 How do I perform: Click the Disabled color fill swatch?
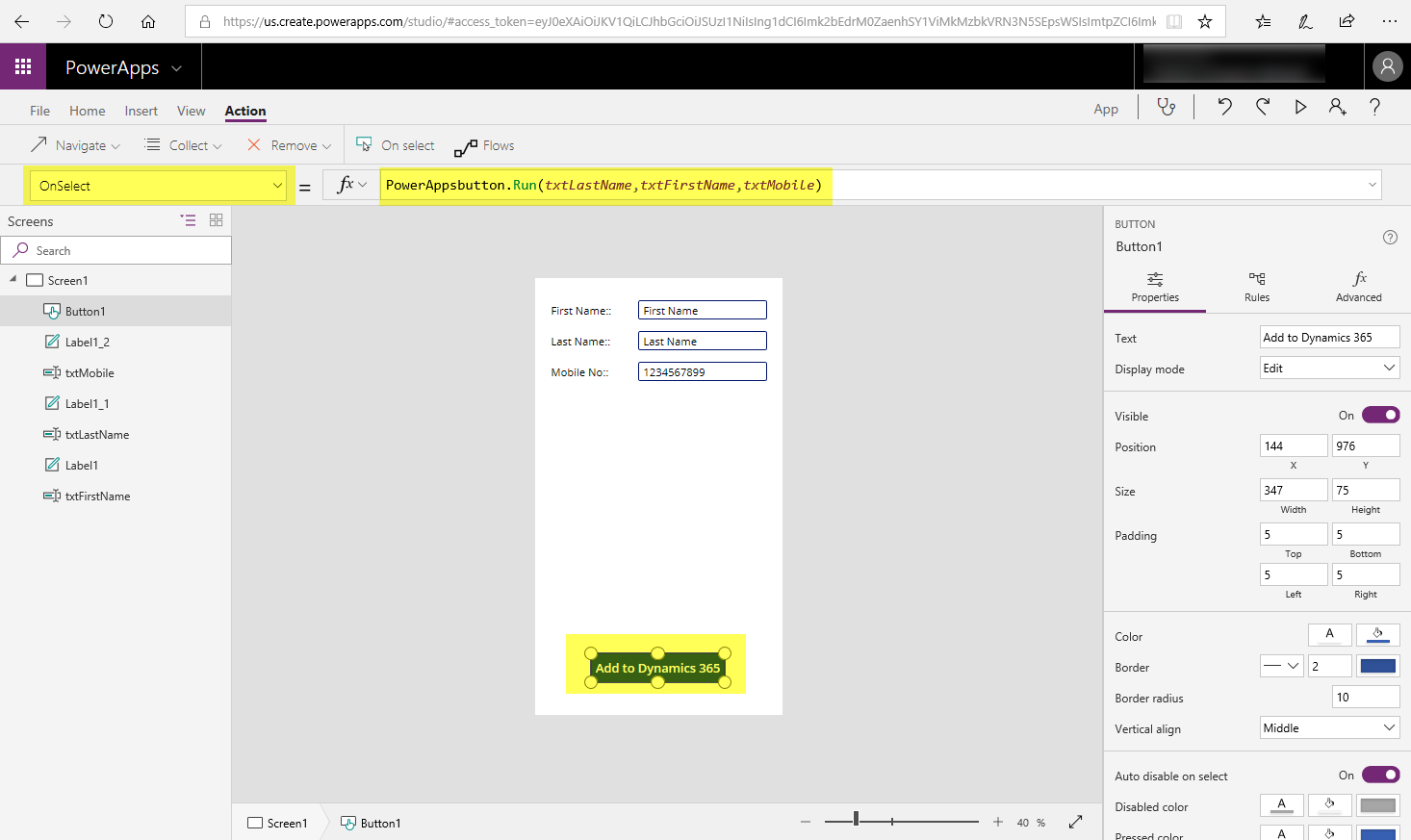1329,805
